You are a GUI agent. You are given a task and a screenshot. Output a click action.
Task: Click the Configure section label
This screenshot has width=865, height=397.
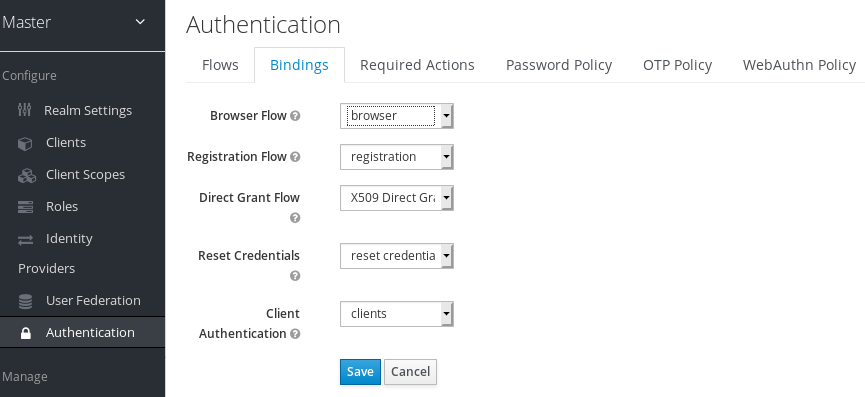point(29,76)
